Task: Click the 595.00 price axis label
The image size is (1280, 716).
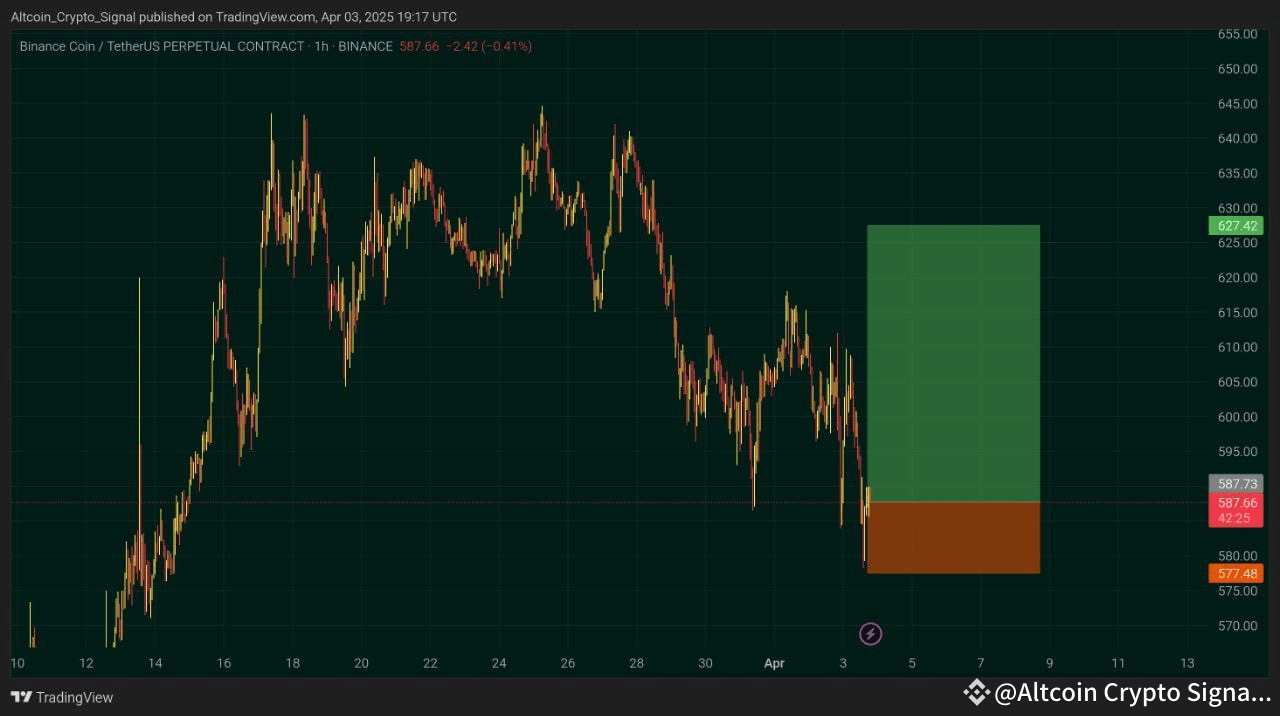Action: pyautogui.click(x=1237, y=452)
